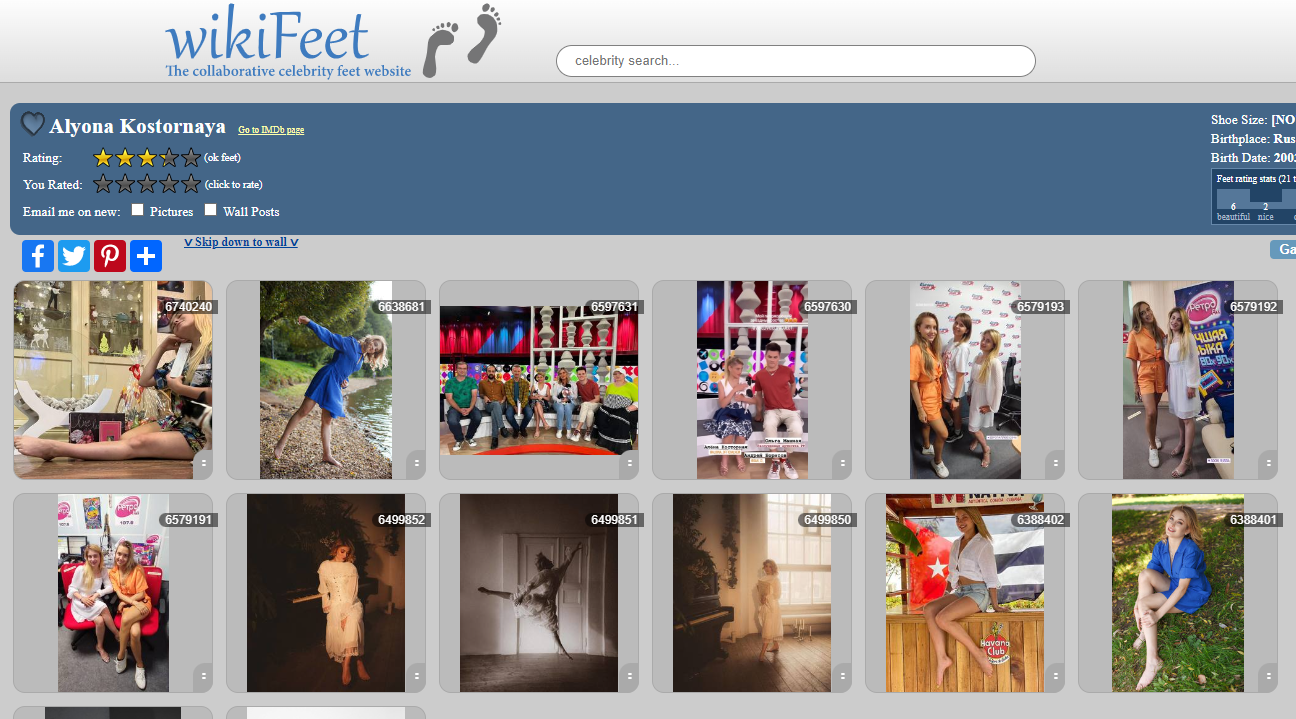Open options menu on thumbnail 6499851
Image resolution: width=1296 pixels, height=719 pixels.
[629, 677]
